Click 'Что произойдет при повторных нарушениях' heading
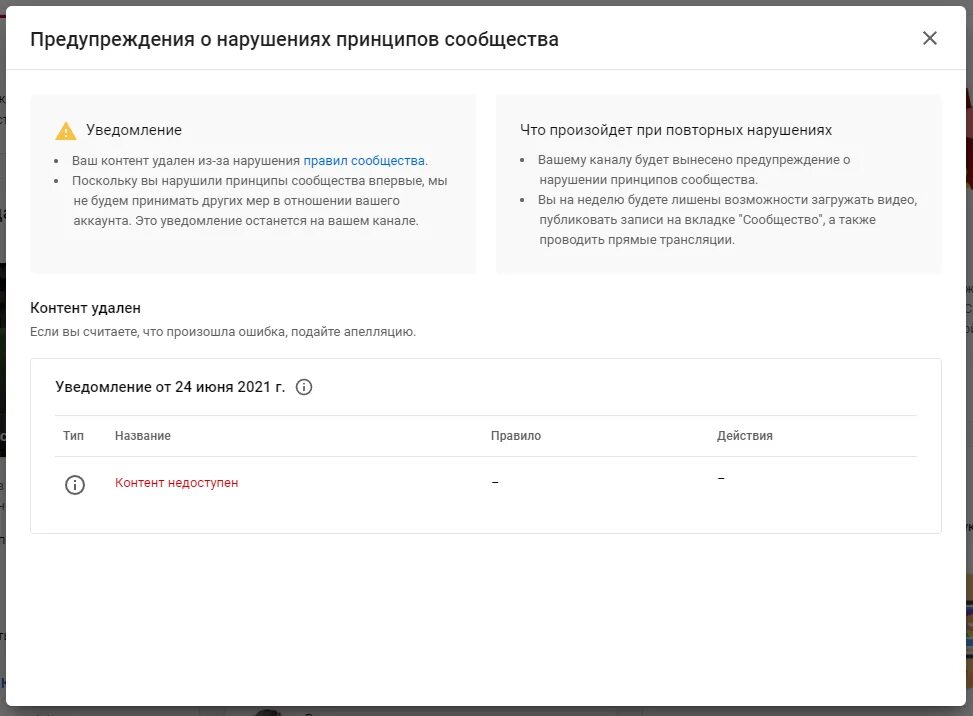This screenshot has width=973, height=716. (676, 130)
